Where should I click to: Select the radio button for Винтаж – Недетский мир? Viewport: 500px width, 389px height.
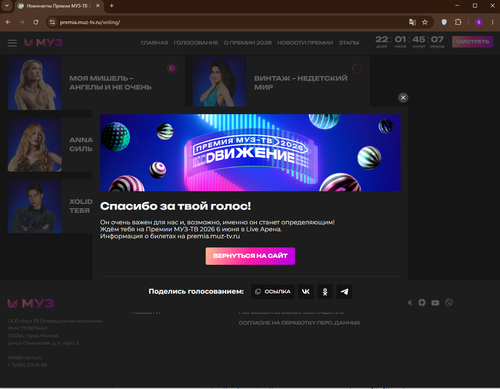(357, 69)
